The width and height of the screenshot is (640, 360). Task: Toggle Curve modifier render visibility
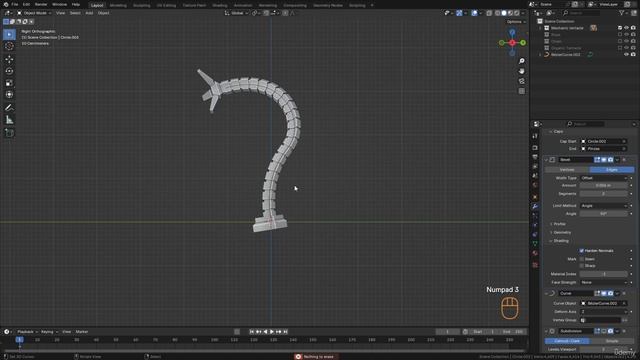(611, 293)
